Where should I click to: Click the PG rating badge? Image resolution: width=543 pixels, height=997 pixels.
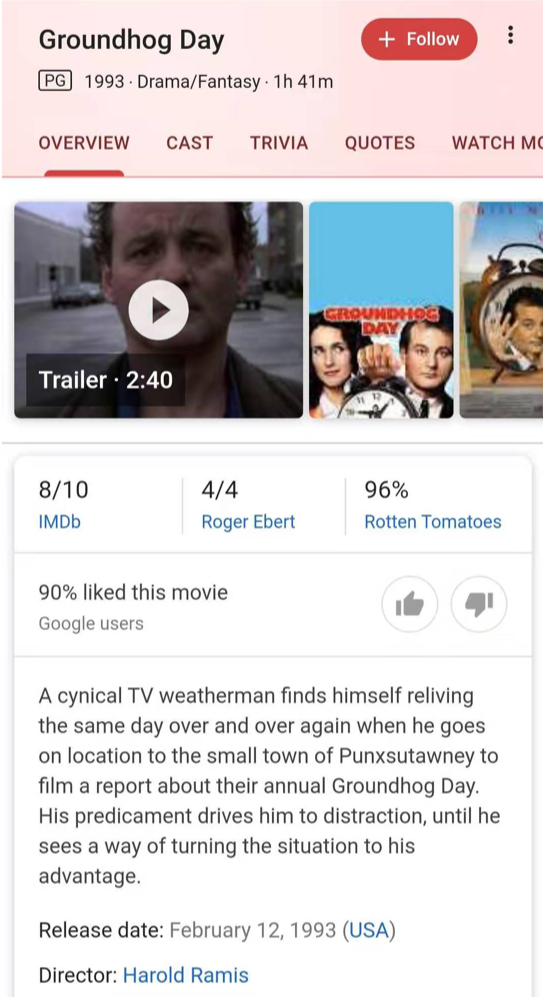click(55, 81)
